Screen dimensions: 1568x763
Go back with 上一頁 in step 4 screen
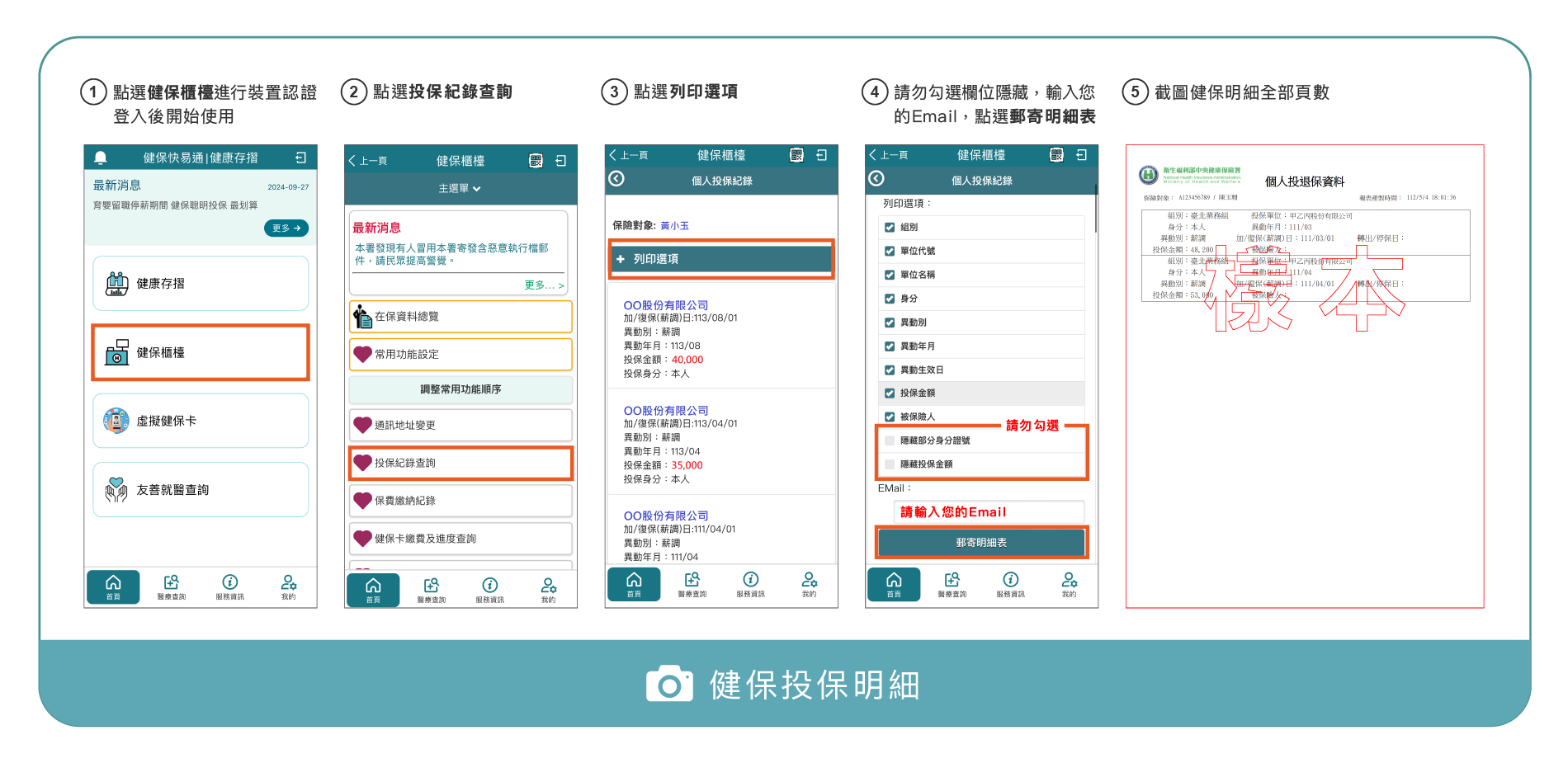click(x=888, y=155)
